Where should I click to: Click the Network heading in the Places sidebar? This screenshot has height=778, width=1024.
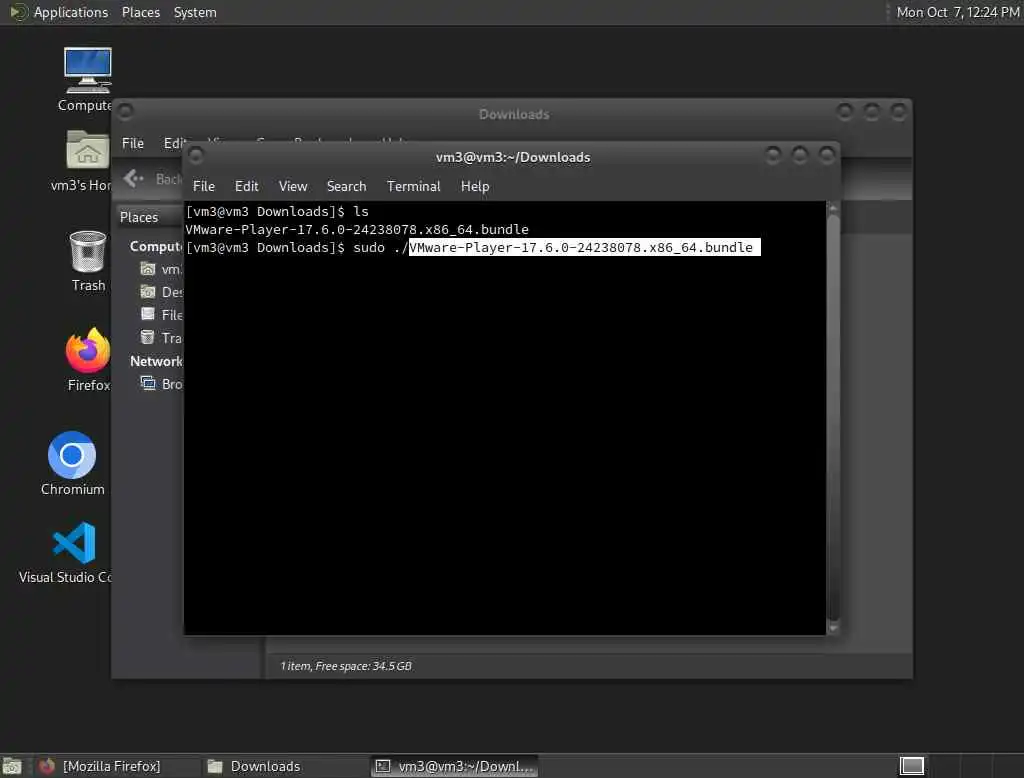(x=156, y=361)
